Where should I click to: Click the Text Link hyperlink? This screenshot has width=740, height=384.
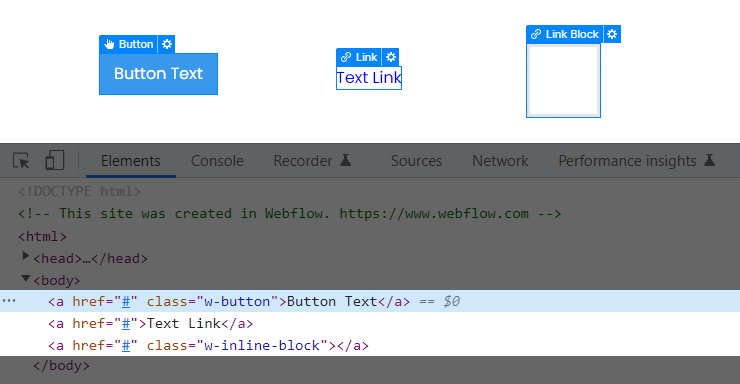pyautogui.click(x=369, y=78)
